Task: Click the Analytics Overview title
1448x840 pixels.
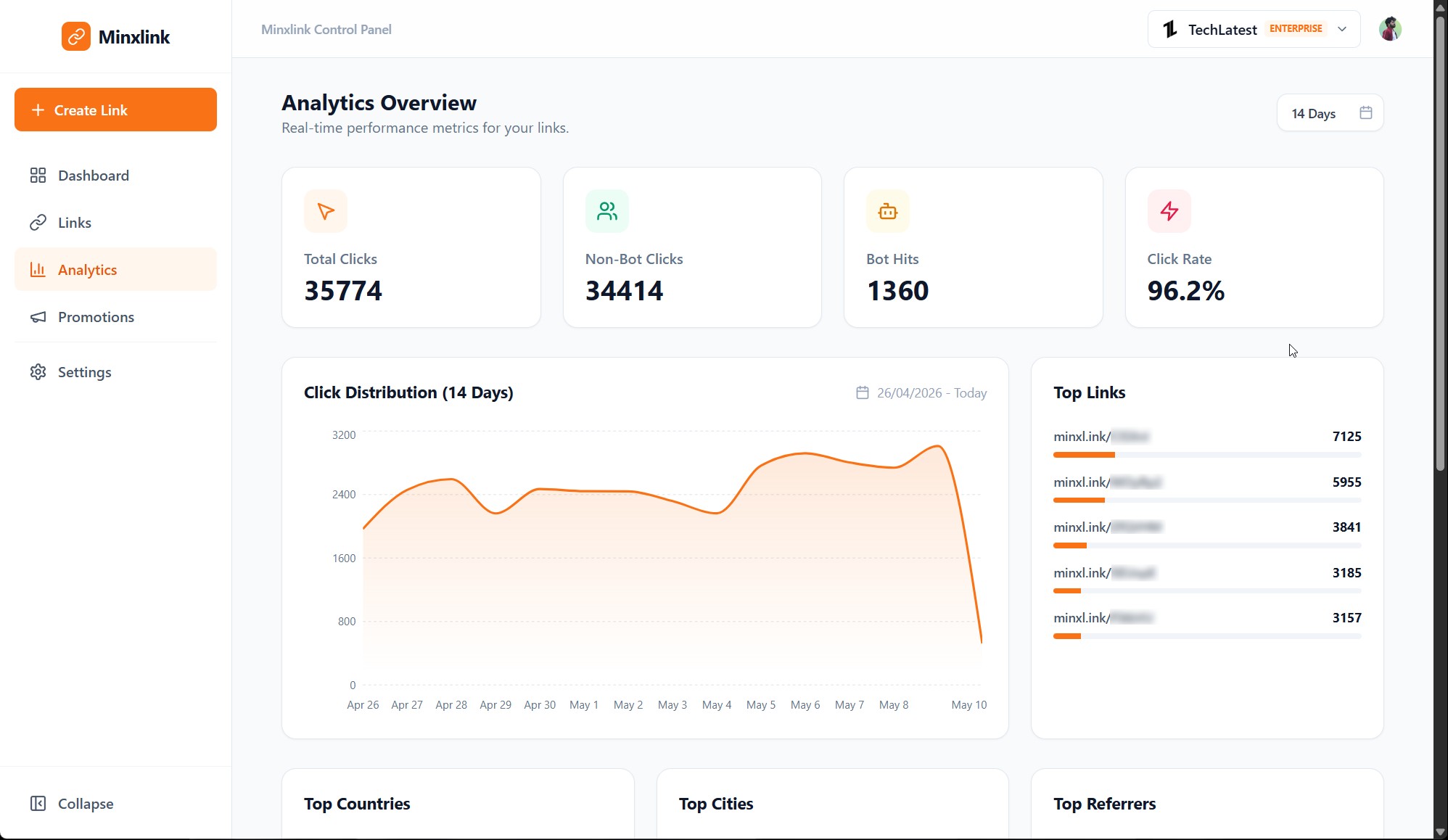Action: 379,103
